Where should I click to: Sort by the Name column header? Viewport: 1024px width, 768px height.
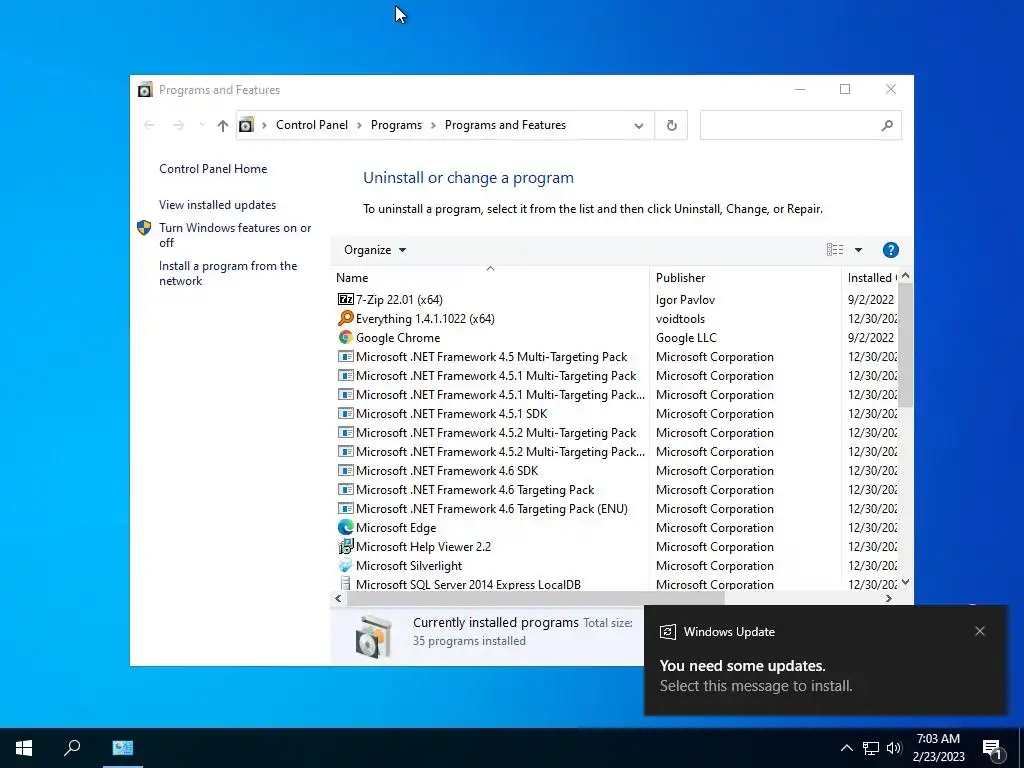pos(490,278)
